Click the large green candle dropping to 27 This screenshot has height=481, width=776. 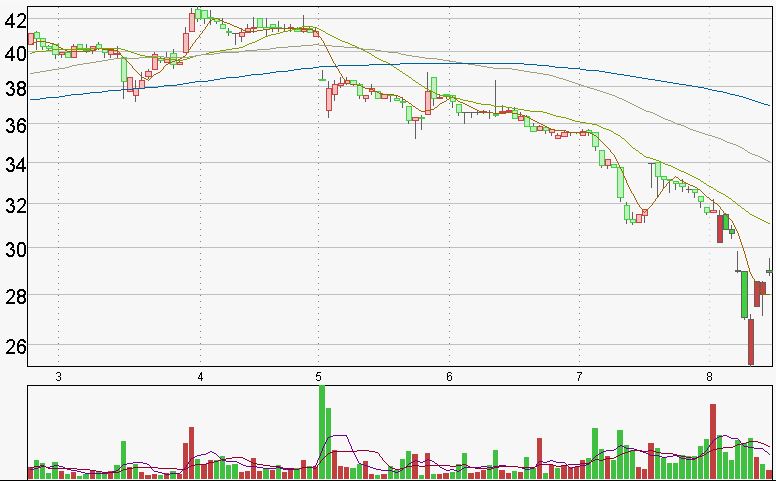(x=744, y=294)
